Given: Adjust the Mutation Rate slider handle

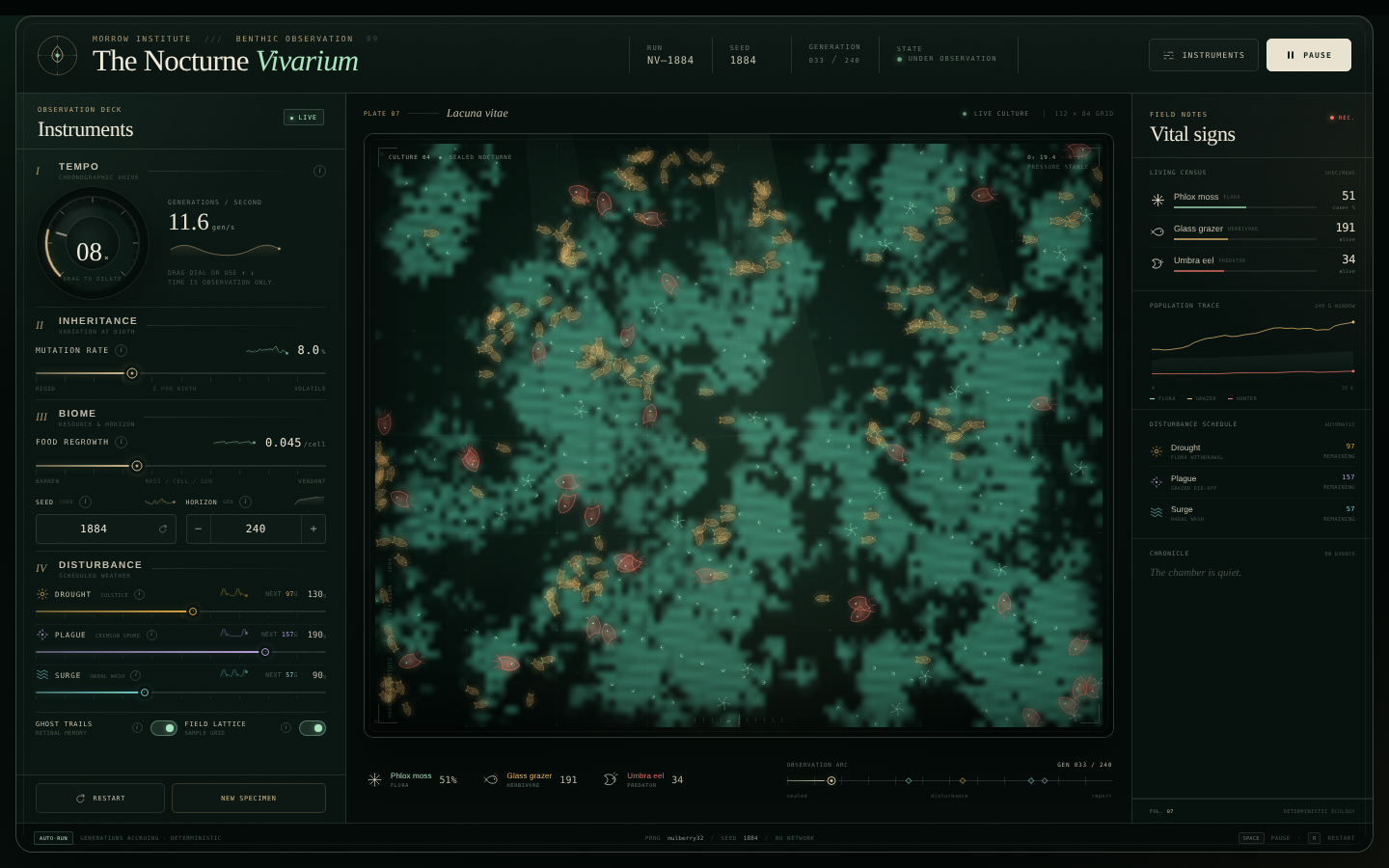Looking at the screenshot, I should pos(132,373).
